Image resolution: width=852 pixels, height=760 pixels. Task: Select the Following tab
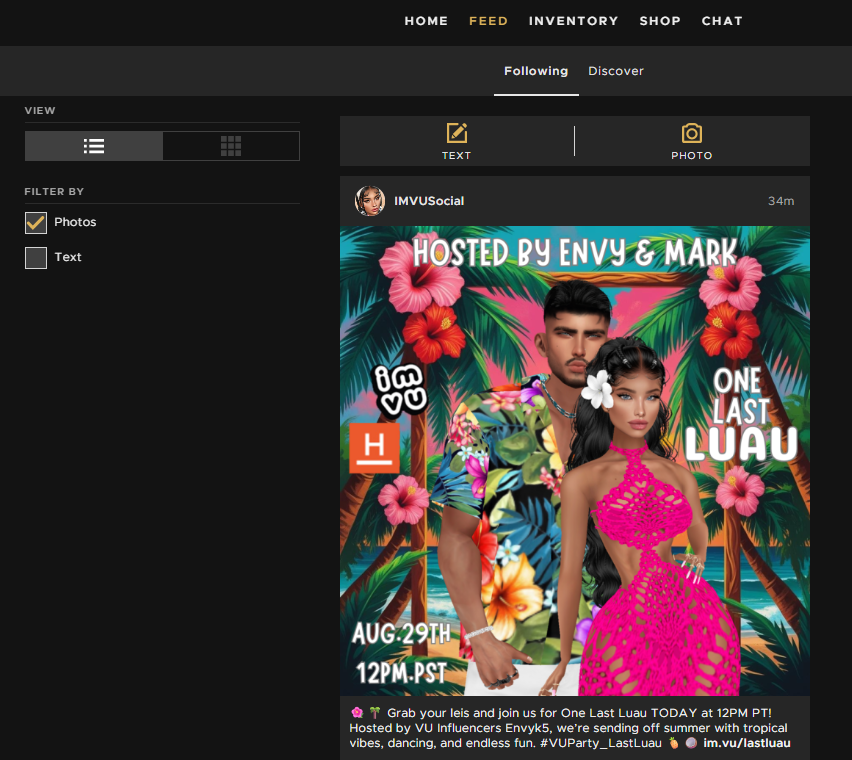pyautogui.click(x=536, y=71)
